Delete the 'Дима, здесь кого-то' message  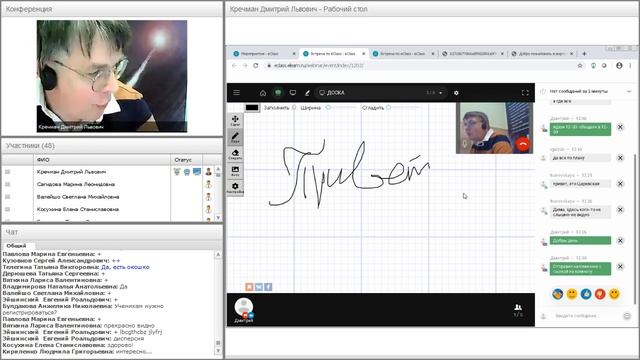click(620, 210)
